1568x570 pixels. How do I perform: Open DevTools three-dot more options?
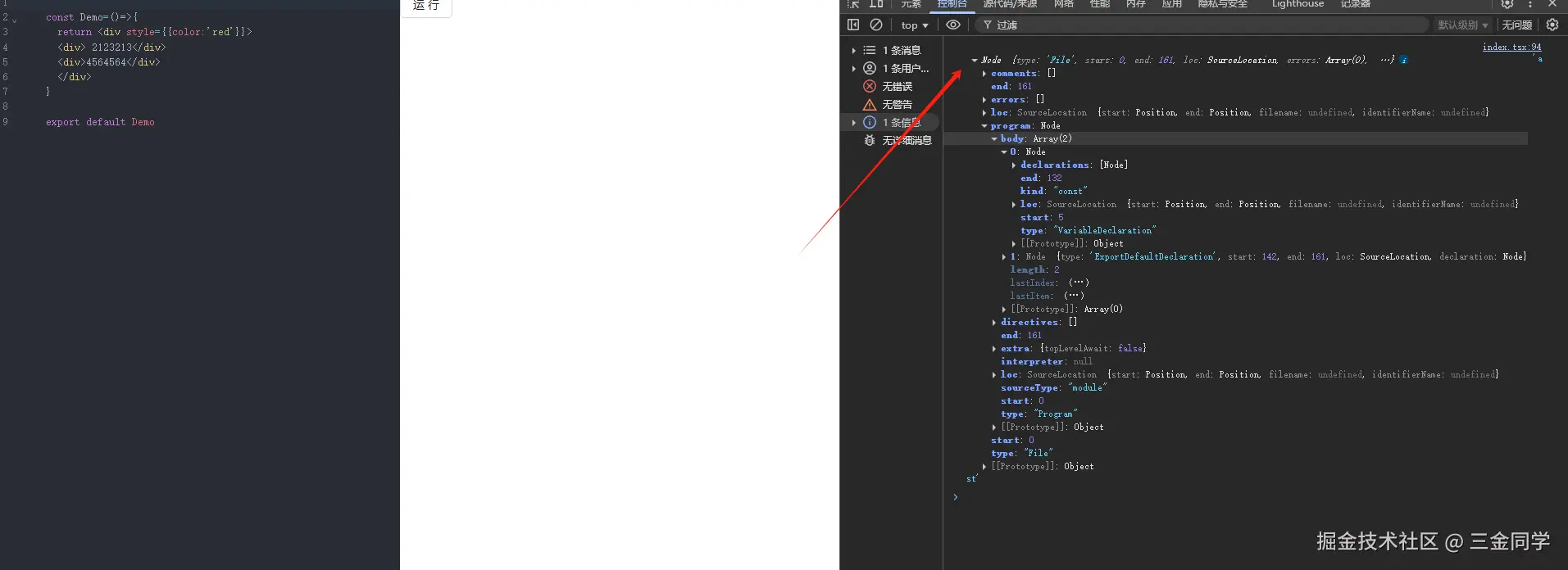1529,4
